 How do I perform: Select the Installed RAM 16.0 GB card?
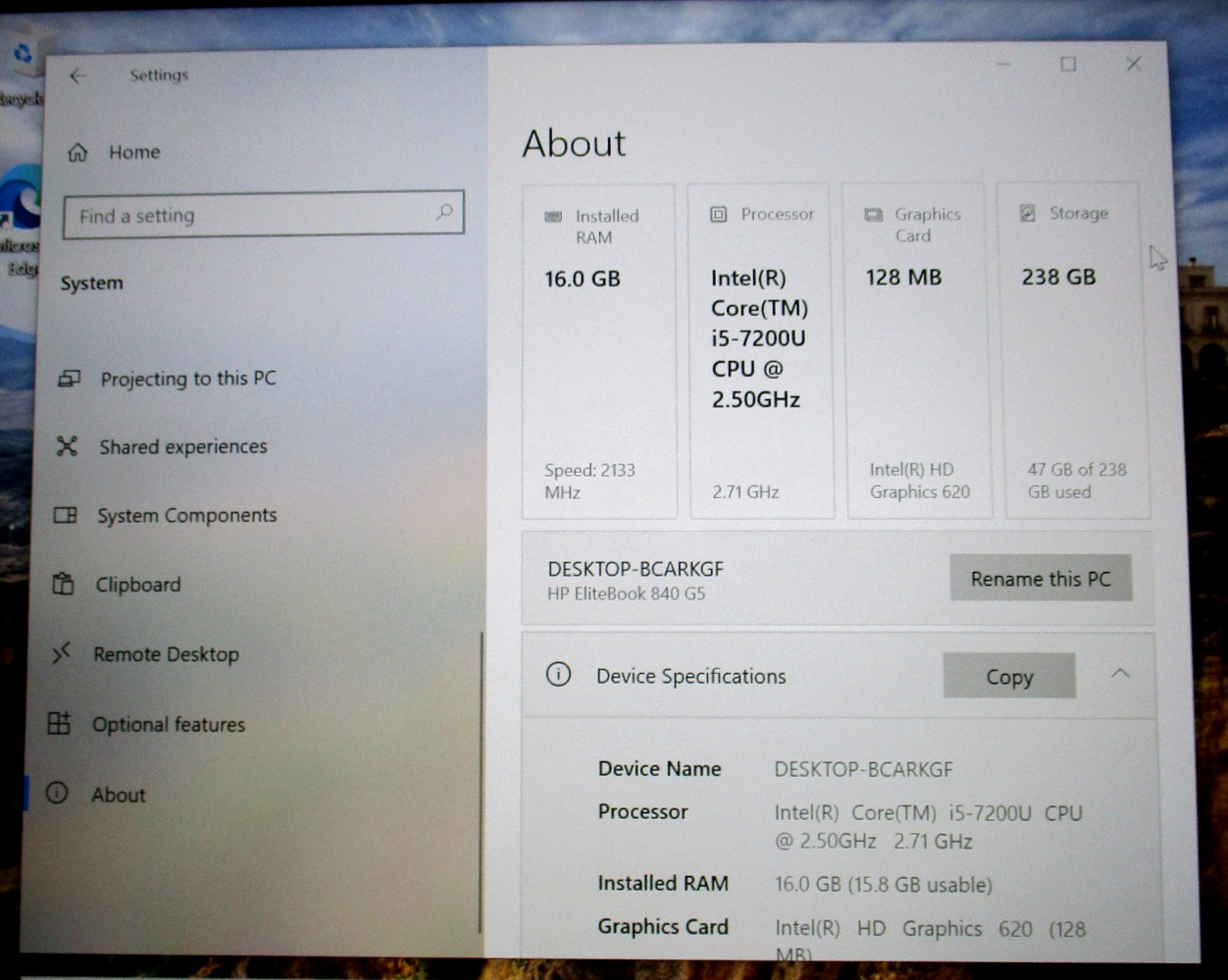click(x=599, y=351)
